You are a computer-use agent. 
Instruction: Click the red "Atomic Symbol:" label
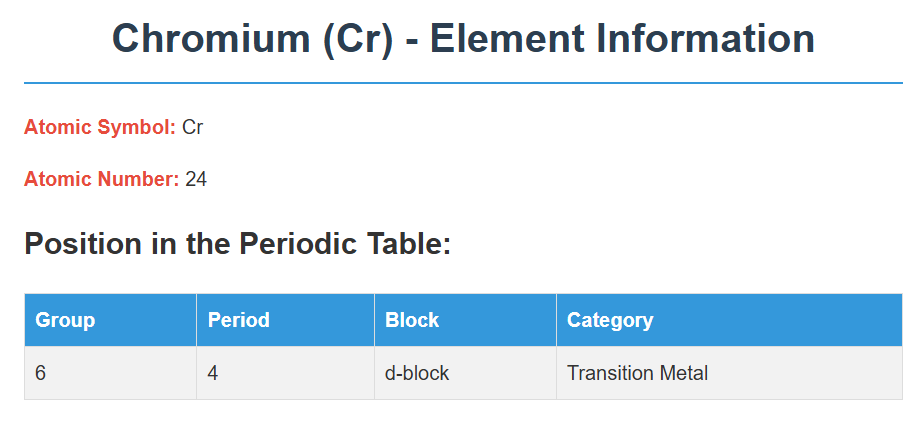coord(99,127)
